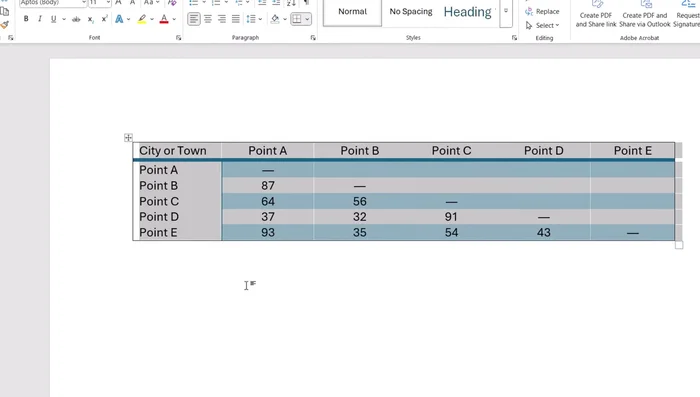Click the cell containing 43
The height and width of the screenshot is (397, 700).
coord(543,233)
